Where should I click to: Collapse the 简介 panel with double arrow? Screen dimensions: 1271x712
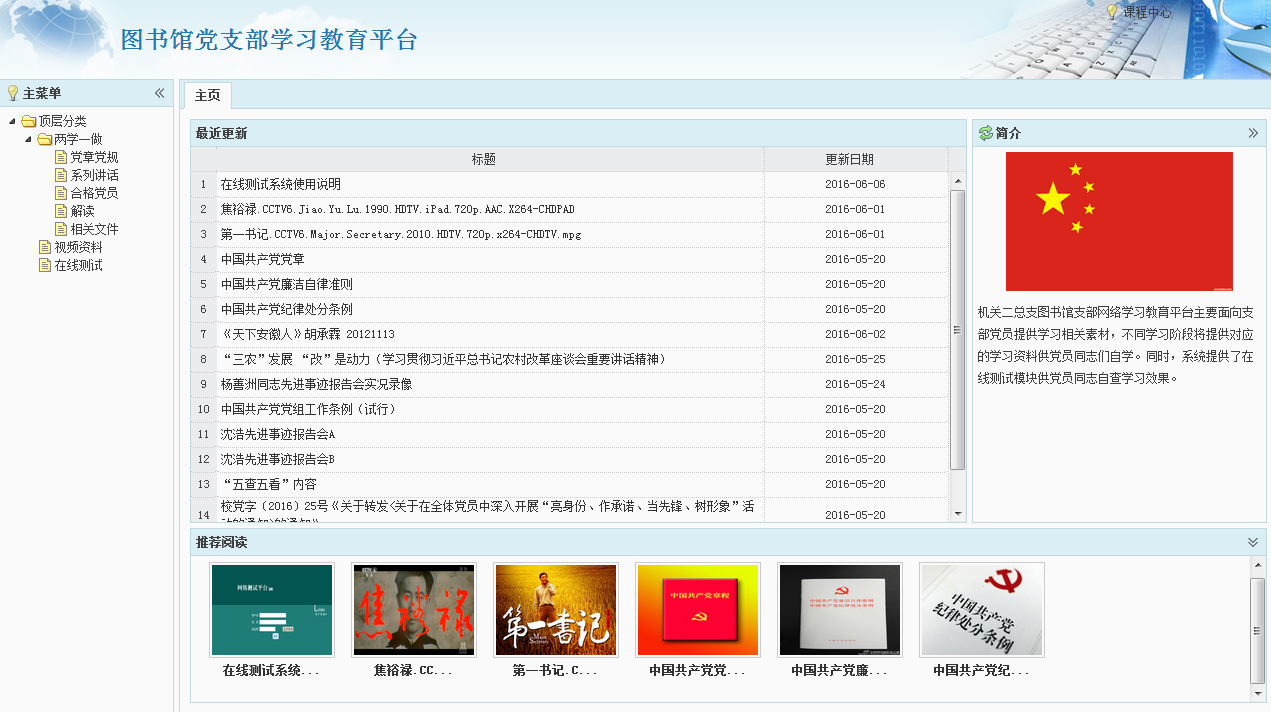point(1253,133)
